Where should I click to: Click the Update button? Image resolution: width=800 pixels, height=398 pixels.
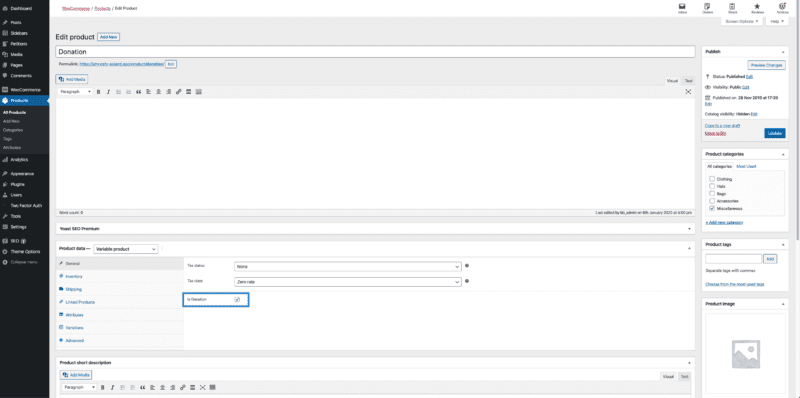[x=774, y=133]
